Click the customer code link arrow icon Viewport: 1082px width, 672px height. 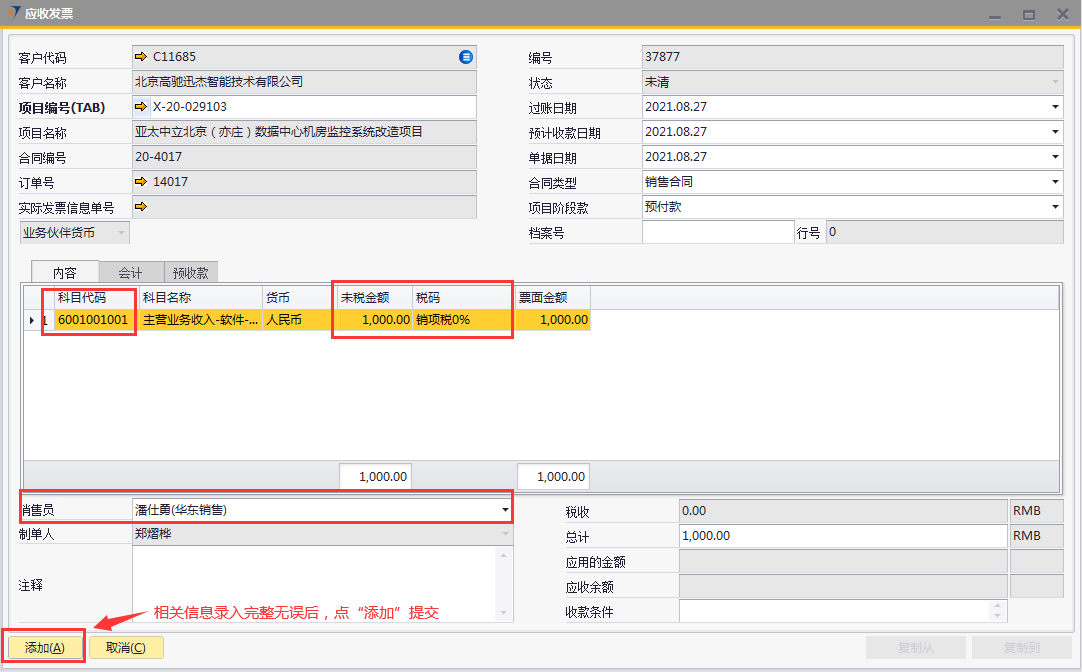[x=141, y=57]
